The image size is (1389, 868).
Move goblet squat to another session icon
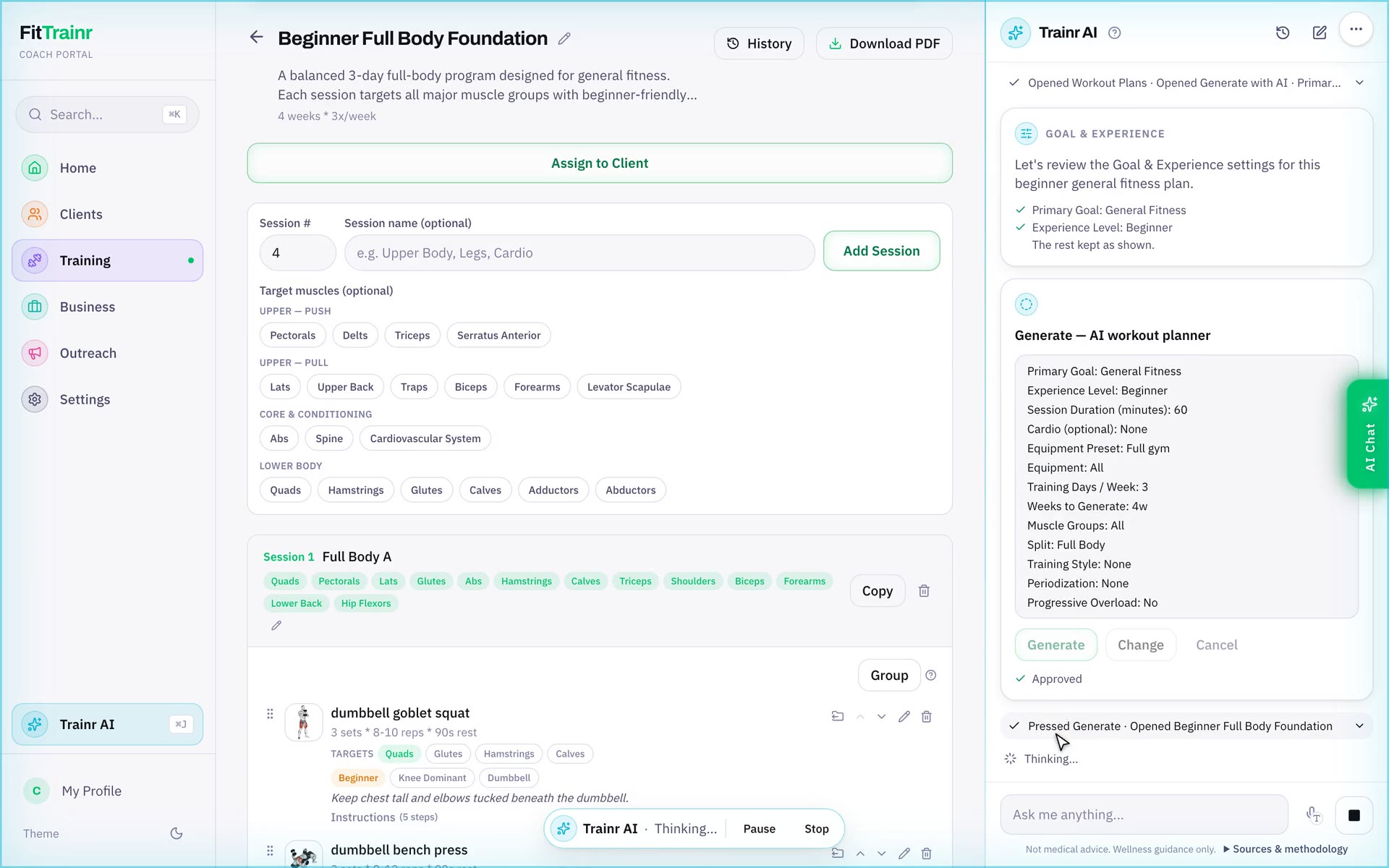[x=838, y=716]
